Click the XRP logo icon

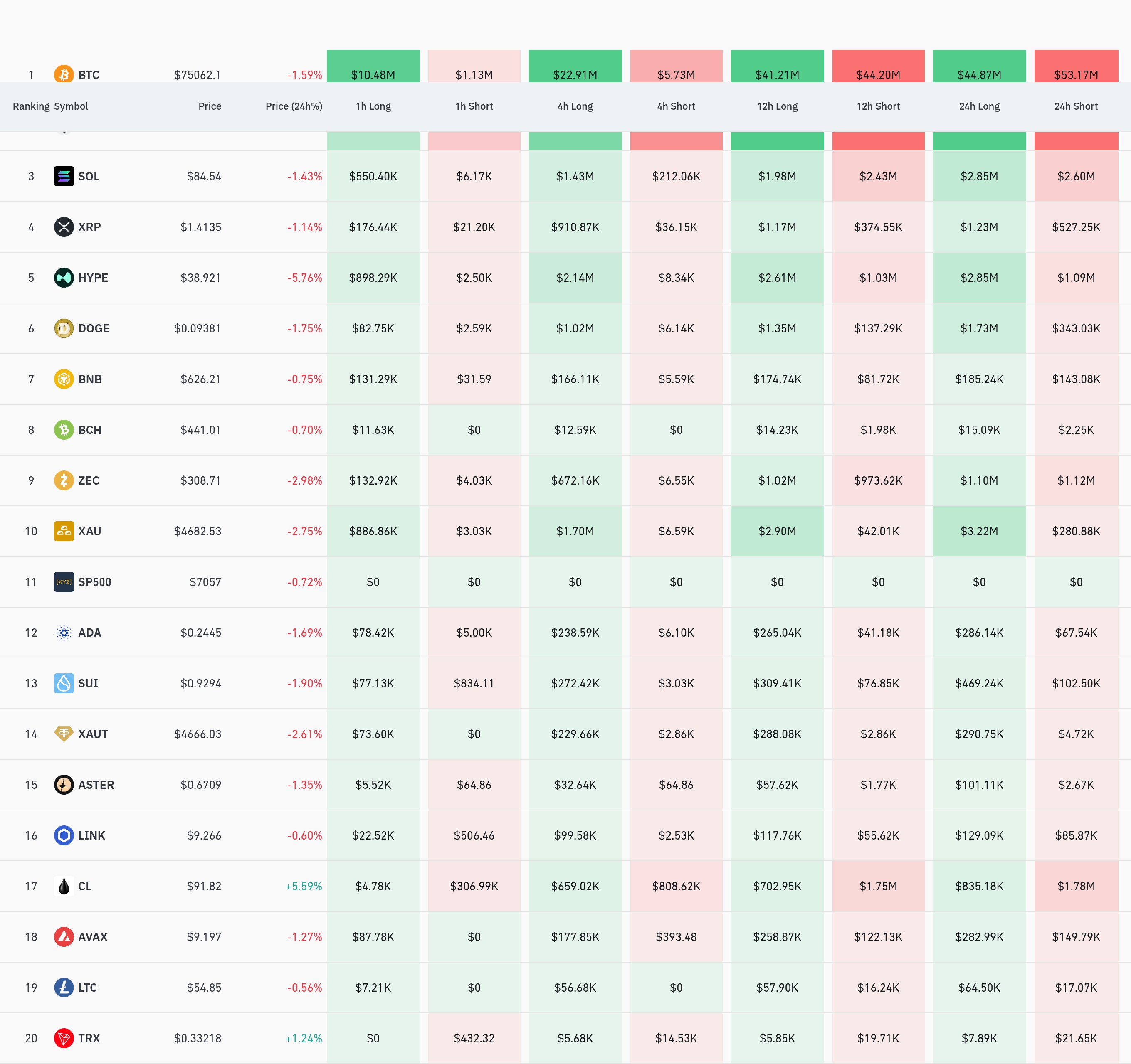coord(64,227)
